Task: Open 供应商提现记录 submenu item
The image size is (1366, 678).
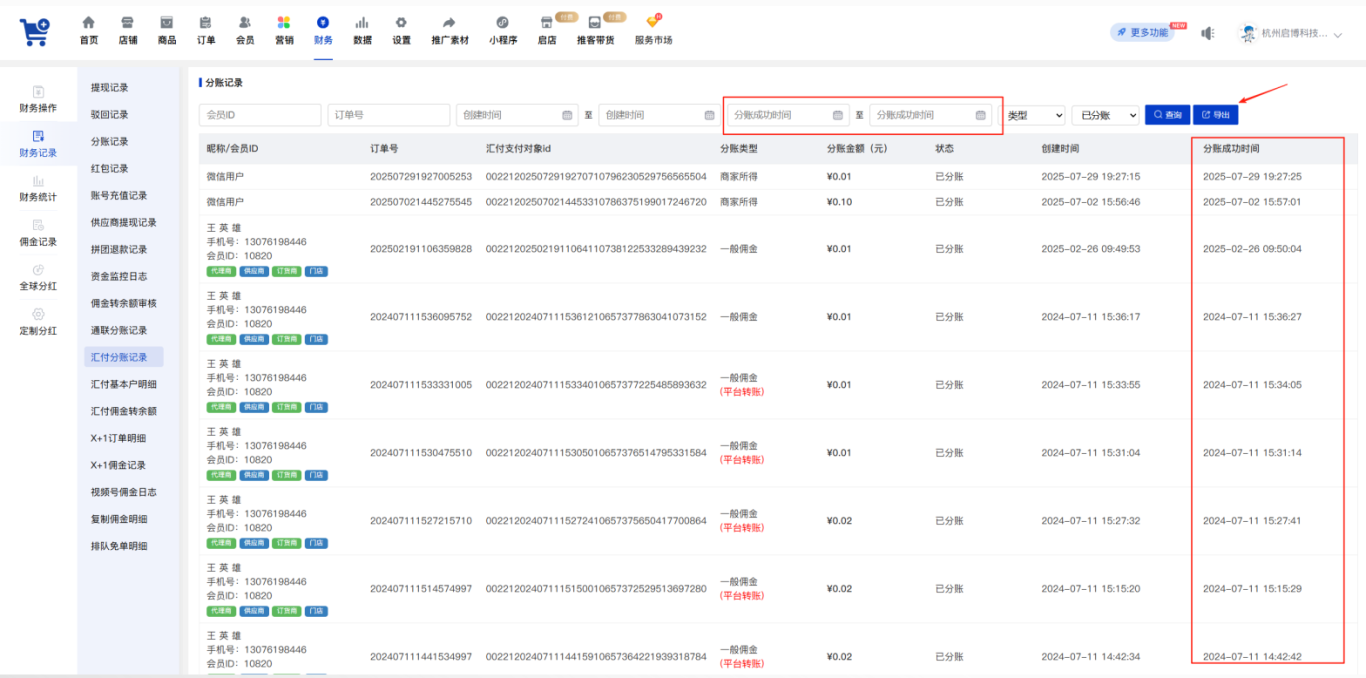Action: pos(123,223)
